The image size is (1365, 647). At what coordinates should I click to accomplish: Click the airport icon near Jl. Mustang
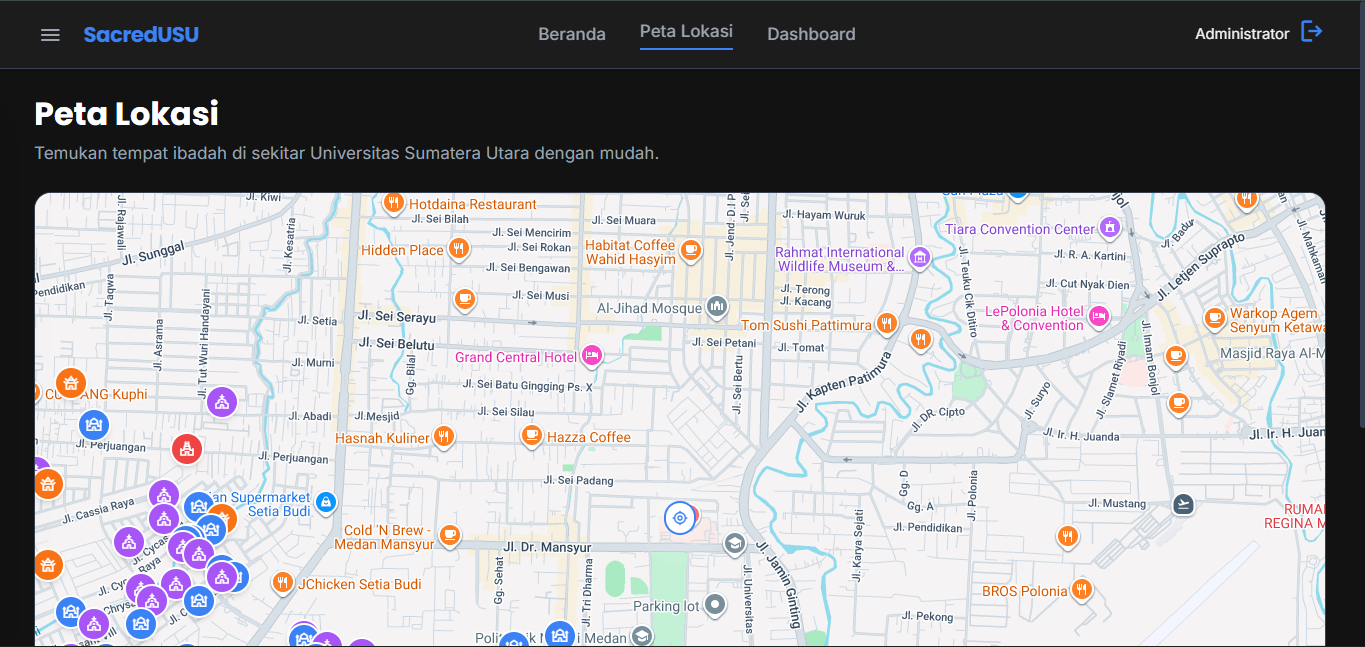1184,503
